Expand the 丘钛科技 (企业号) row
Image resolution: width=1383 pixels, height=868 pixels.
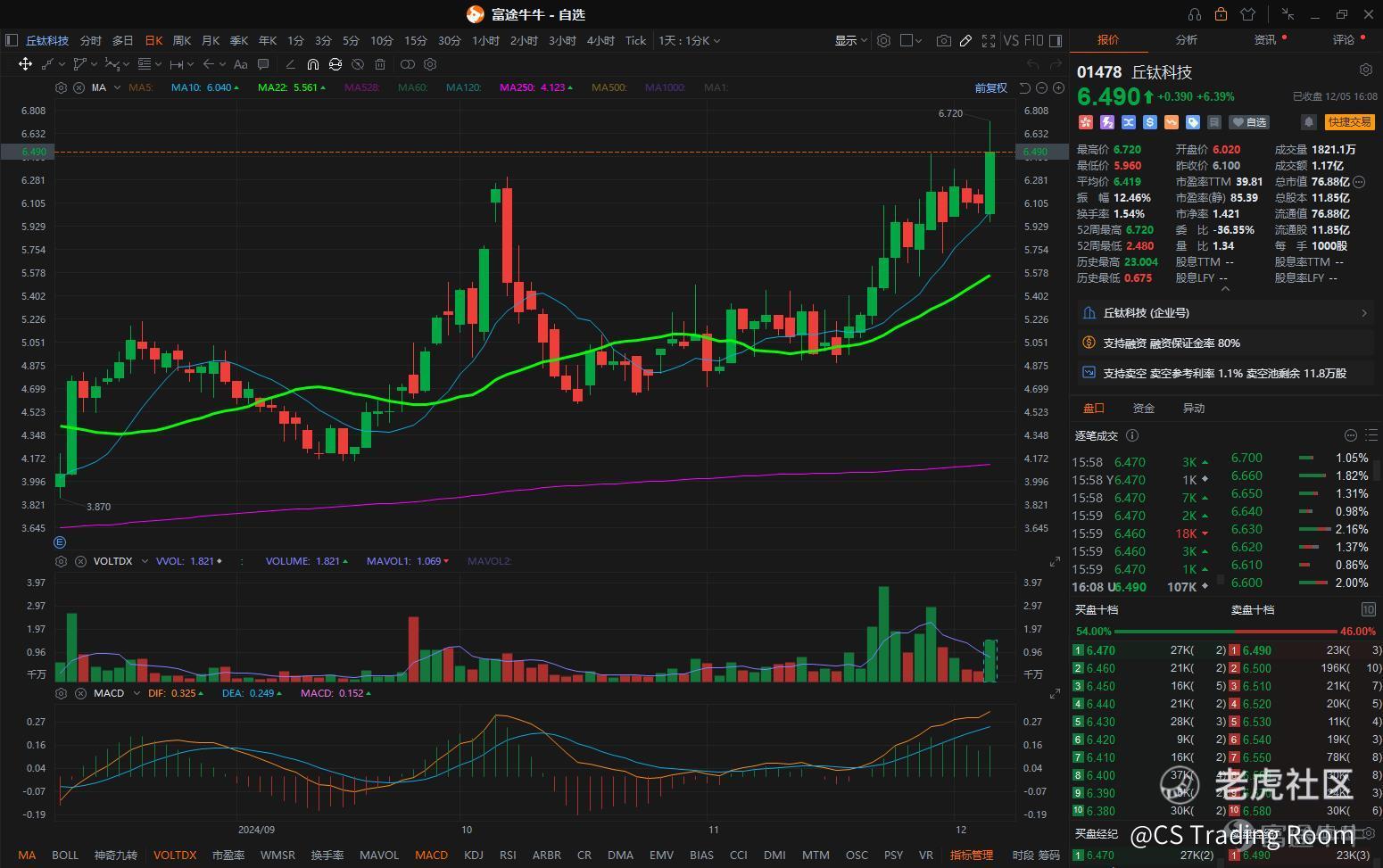pos(1225,313)
